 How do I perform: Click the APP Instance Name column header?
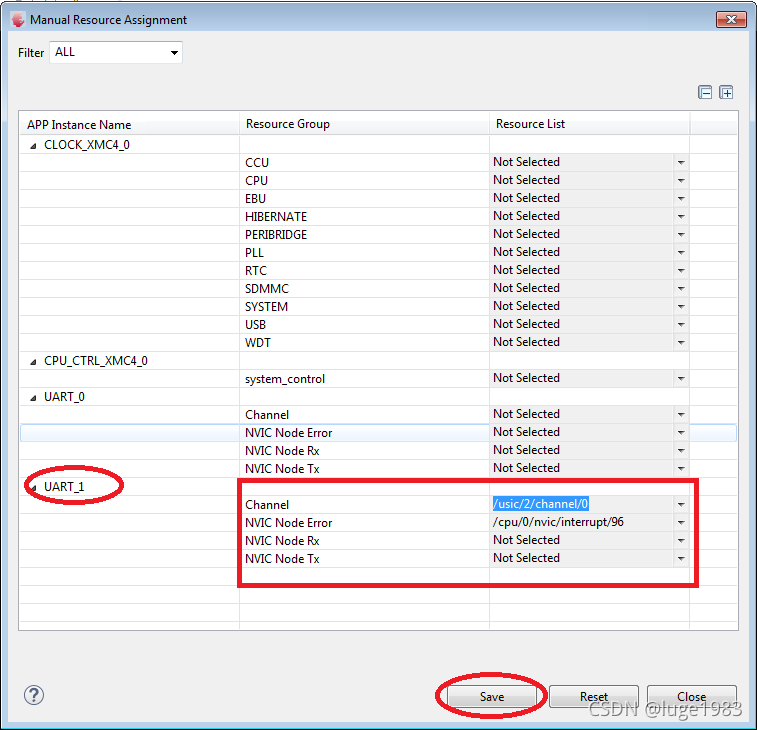[x=129, y=124]
